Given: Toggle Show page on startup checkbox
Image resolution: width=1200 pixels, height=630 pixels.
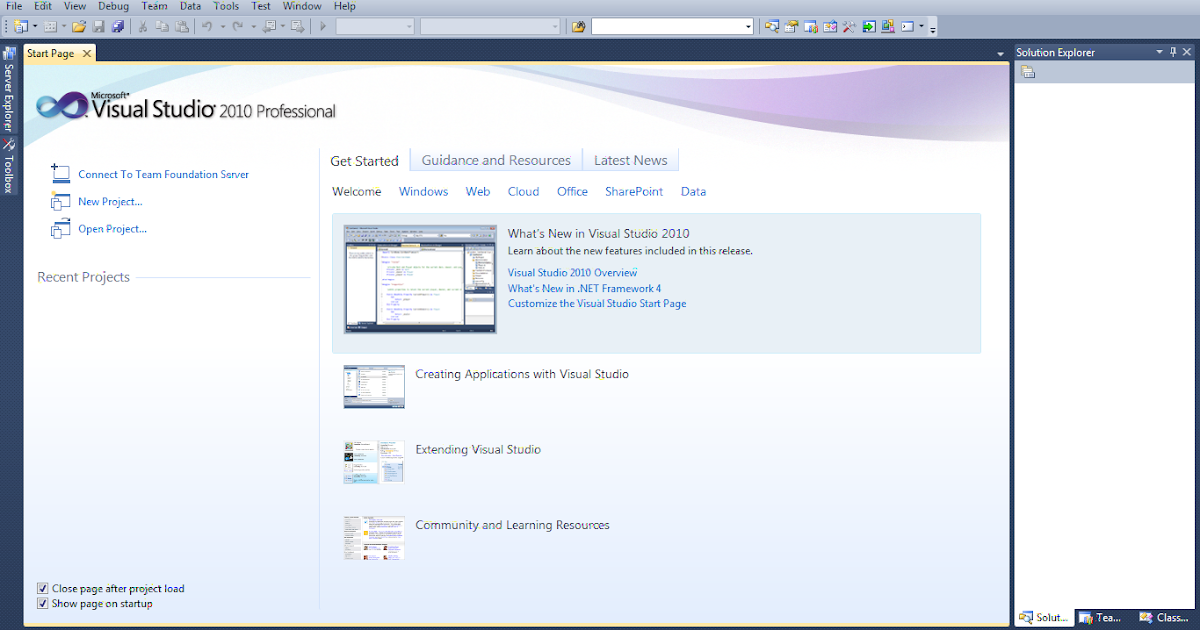Looking at the screenshot, I should pyautogui.click(x=42, y=604).
